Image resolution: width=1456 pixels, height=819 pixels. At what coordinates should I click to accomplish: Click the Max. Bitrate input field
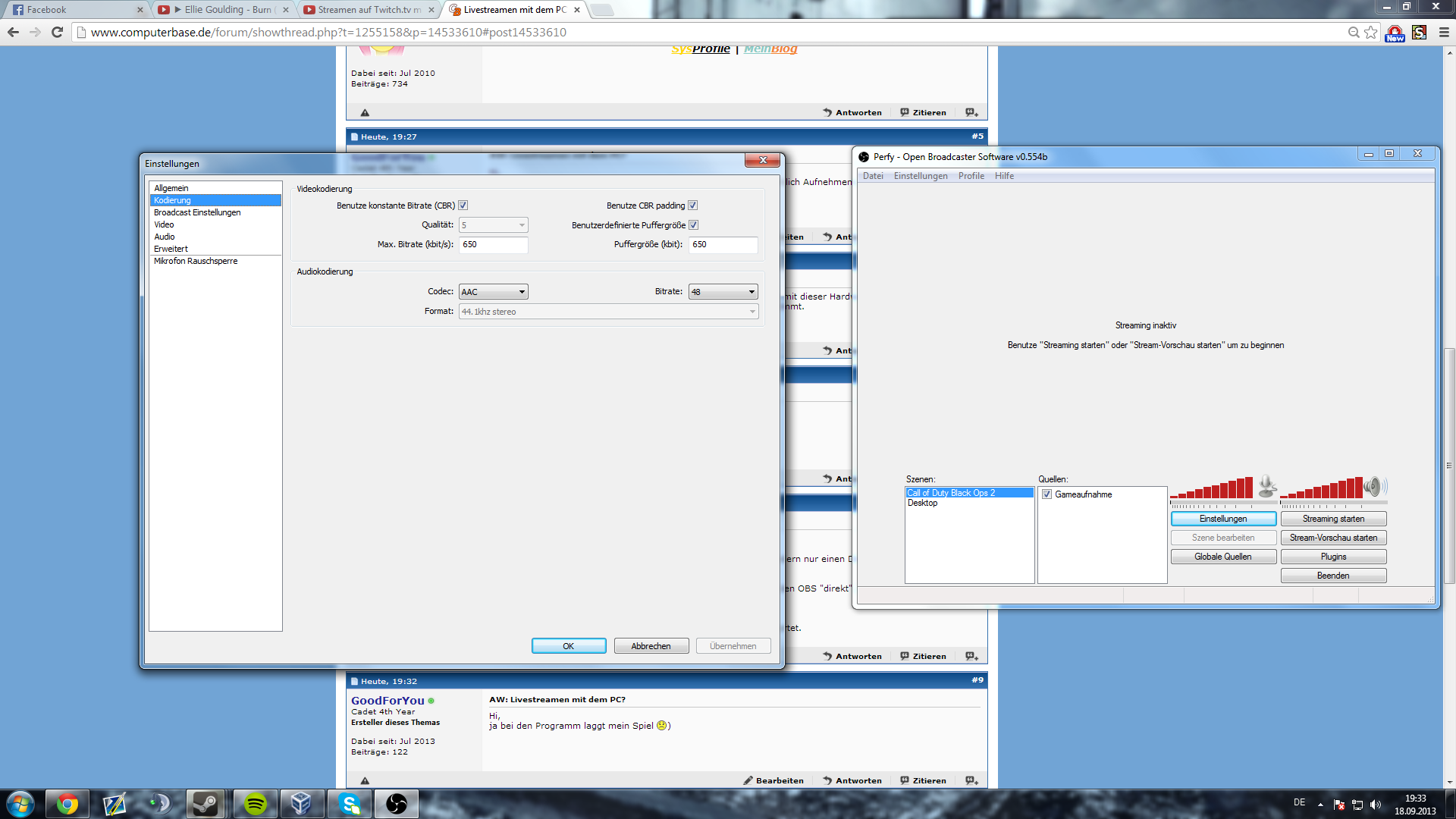493,244
